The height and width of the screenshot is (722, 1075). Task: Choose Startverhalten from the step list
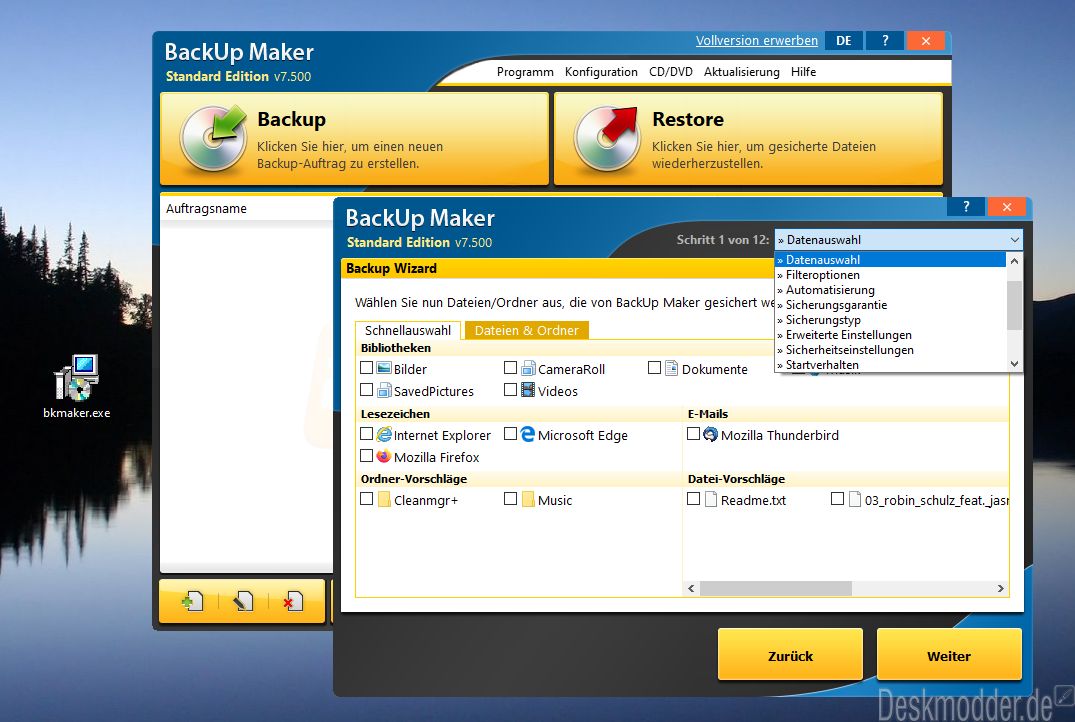click(x=890, y=365)
